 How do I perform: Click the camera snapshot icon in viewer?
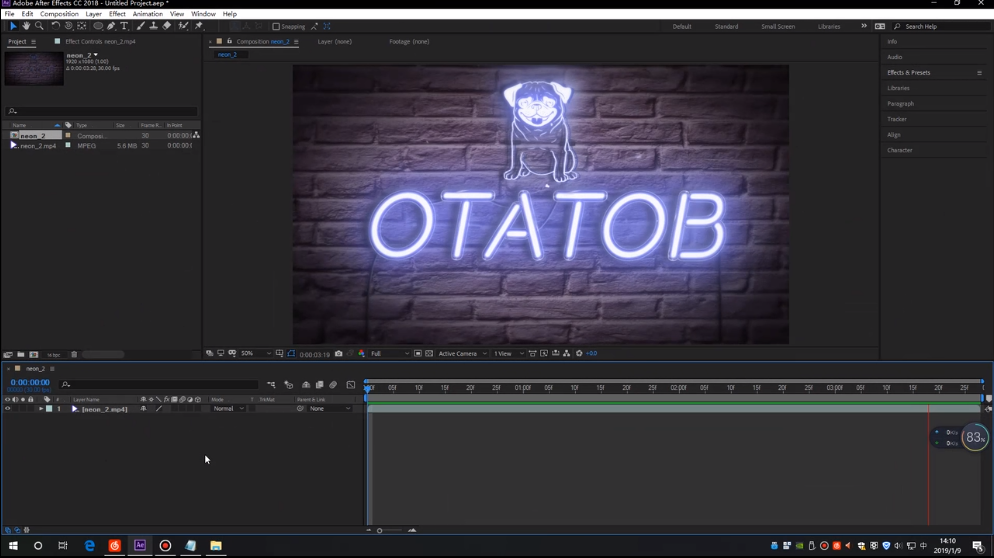click(338, 354)
